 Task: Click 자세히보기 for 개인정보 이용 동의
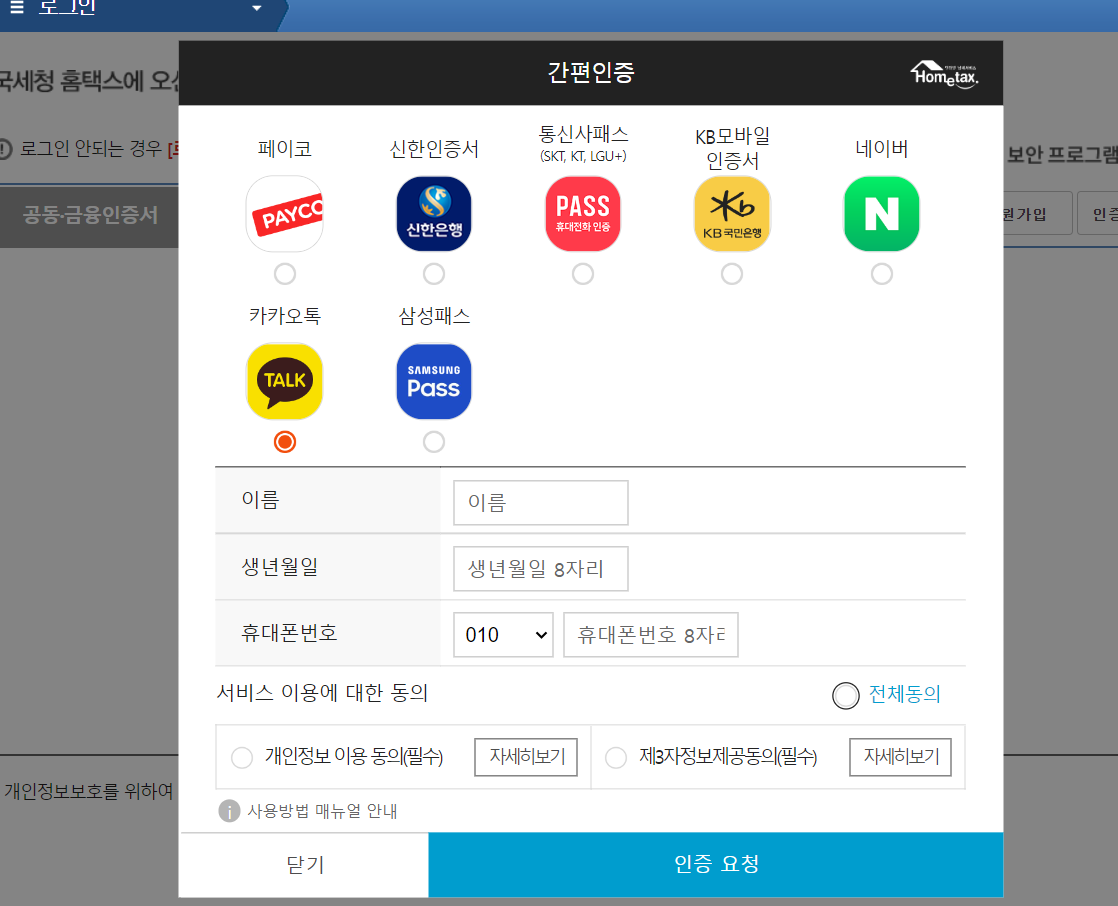[x=526, y=757]
